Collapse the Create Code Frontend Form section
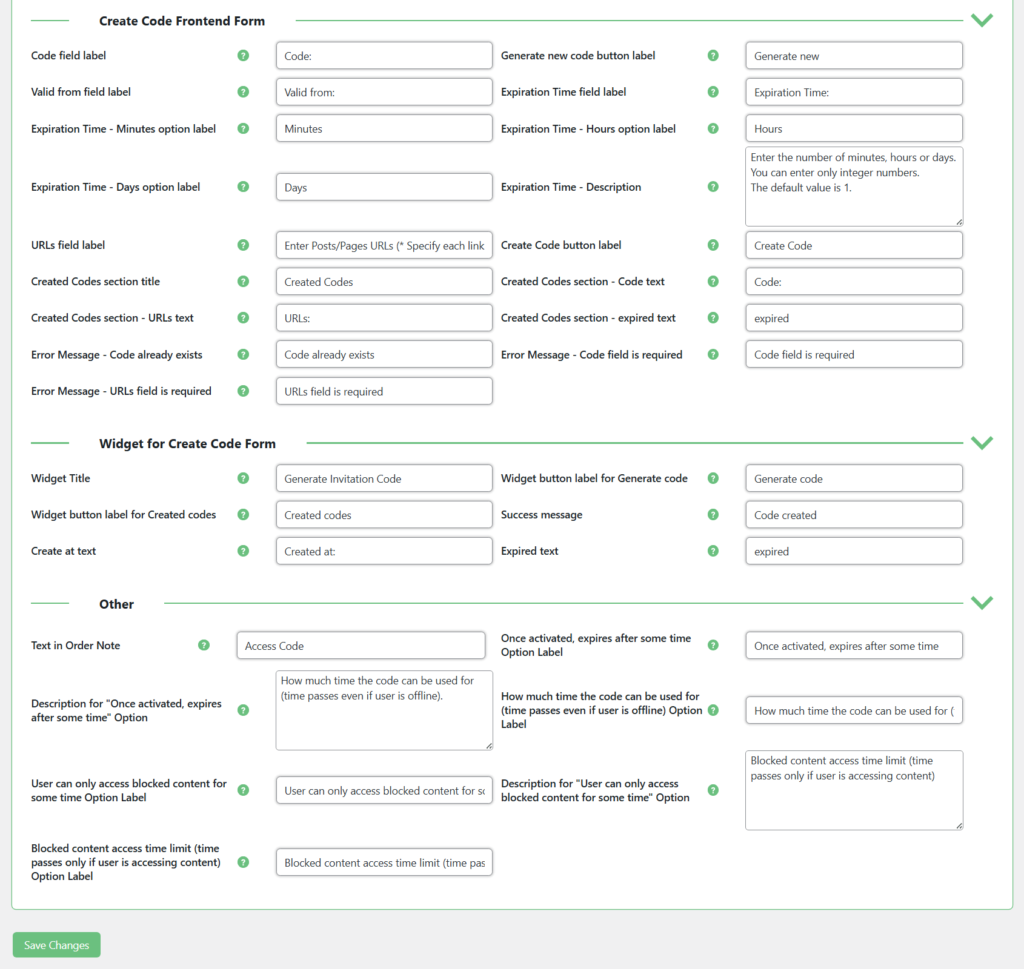Screen dimensions: 1024x969 click(x=982, y=19)
